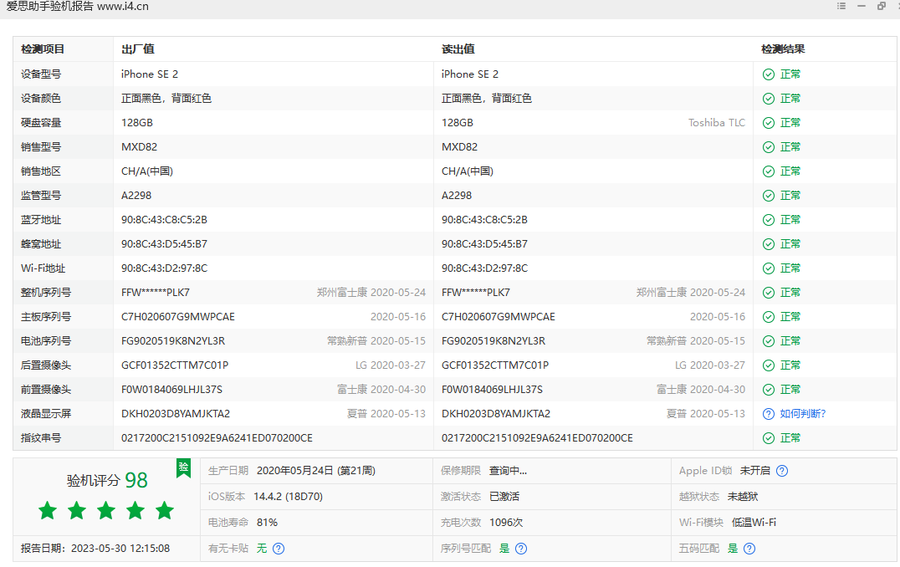Viewport: 900px width, 567px height.
Task: Click the 检测项目 column header
Action: [x=42, y=49]
